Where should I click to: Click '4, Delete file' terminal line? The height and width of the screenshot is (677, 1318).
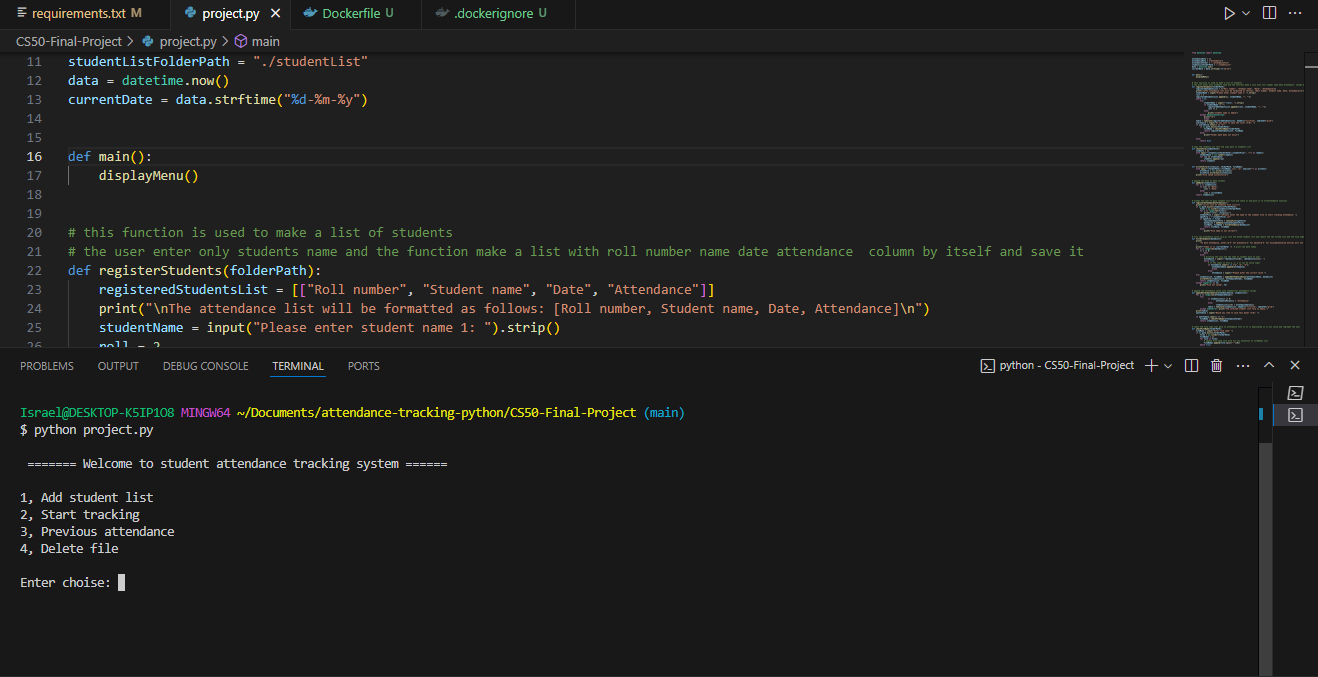point(69,548)
